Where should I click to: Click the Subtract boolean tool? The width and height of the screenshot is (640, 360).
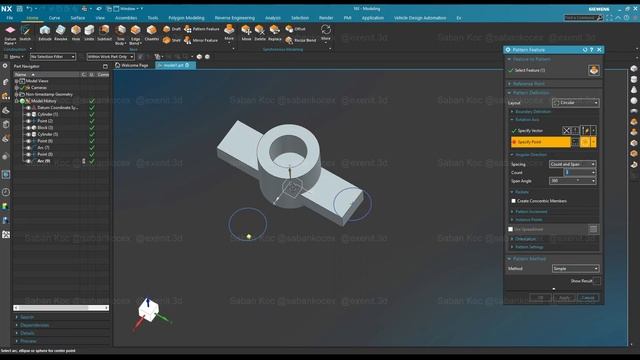coord(104,33)
